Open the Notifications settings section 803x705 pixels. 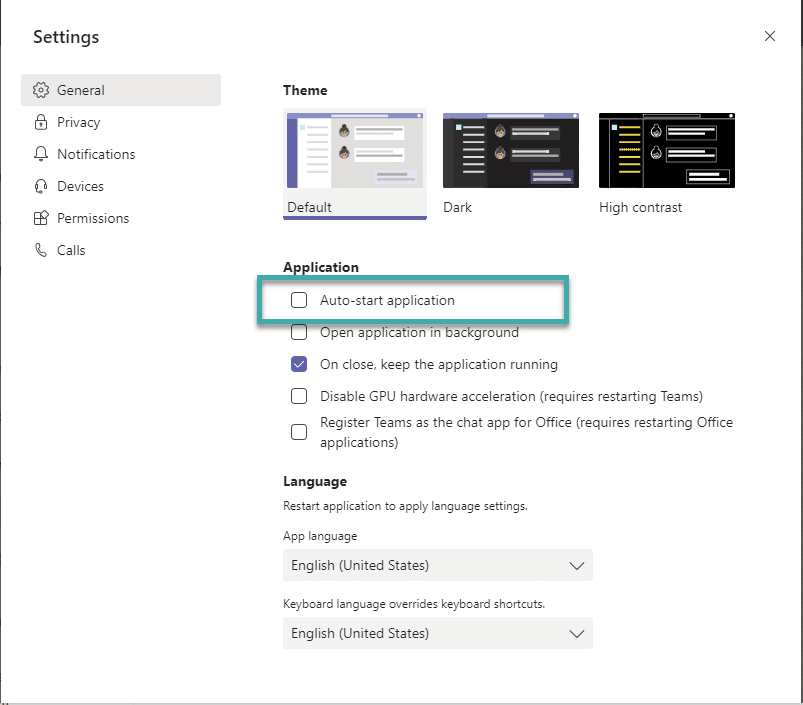[96, 154]
